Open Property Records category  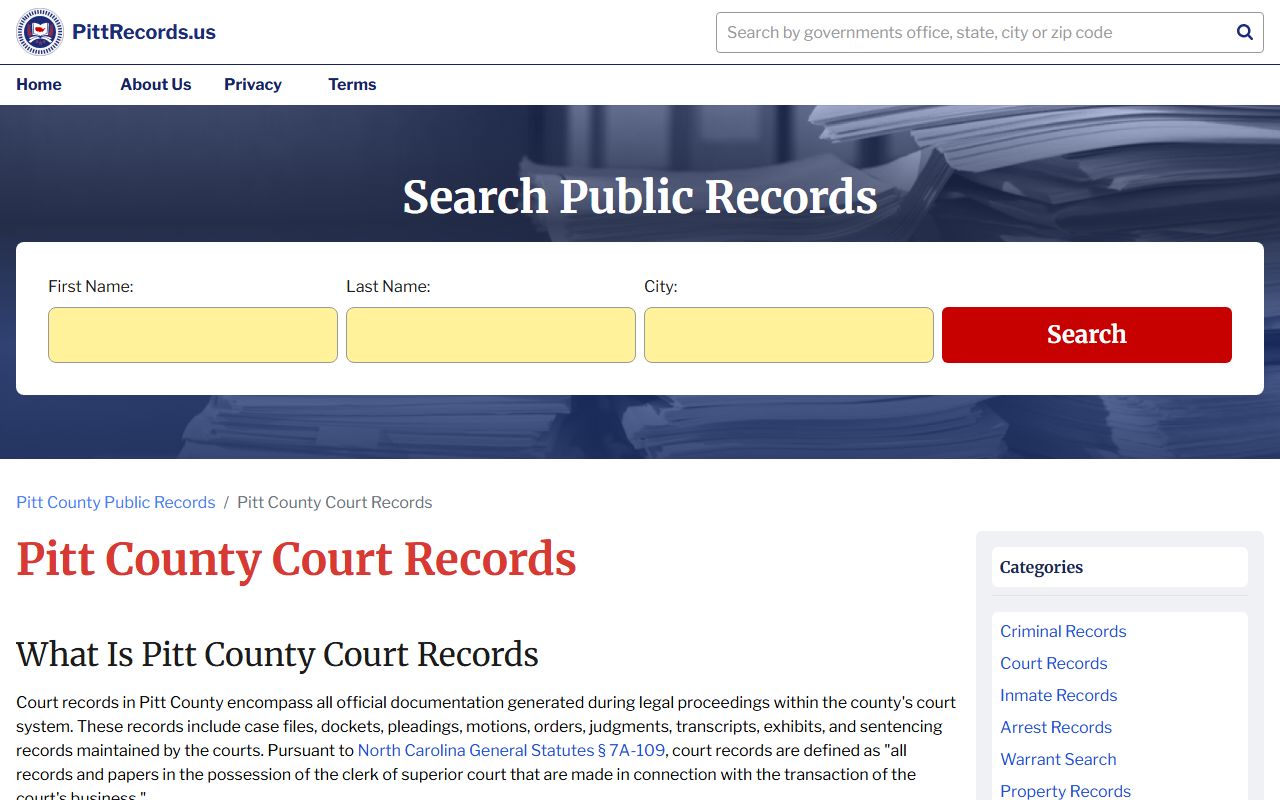[x=1065, y=791]
